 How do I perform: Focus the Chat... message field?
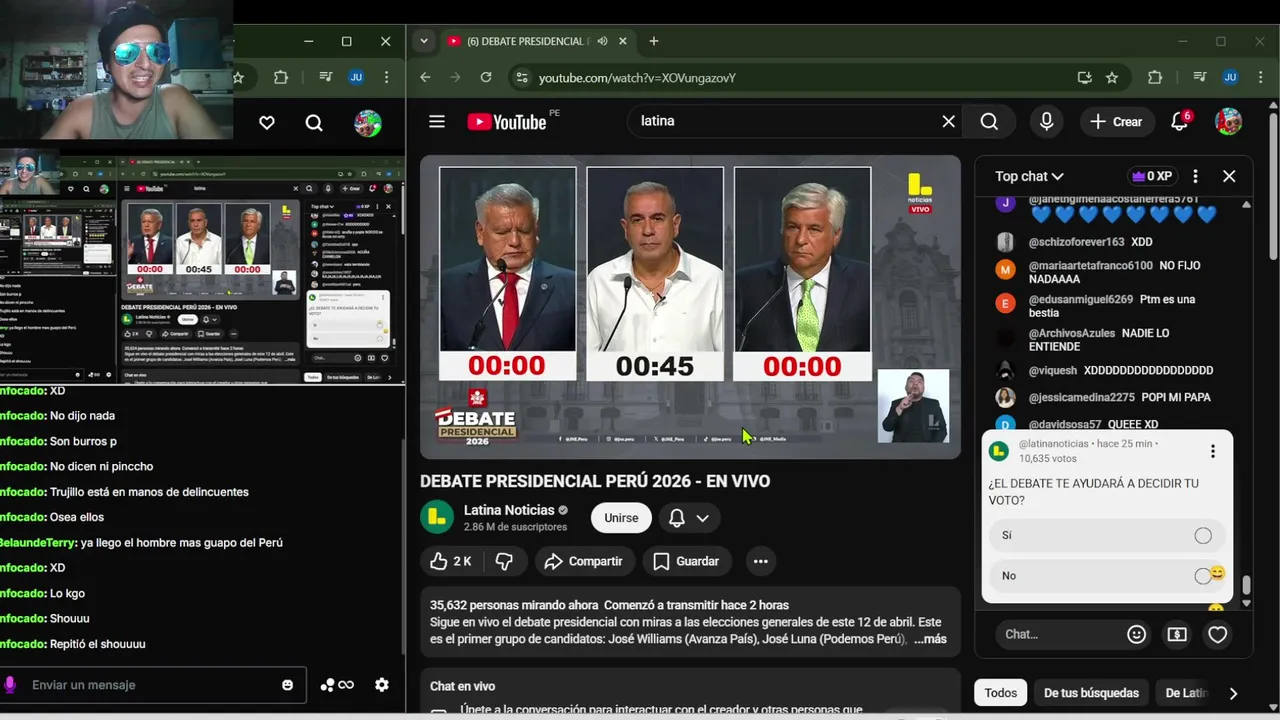(1060, 634)
